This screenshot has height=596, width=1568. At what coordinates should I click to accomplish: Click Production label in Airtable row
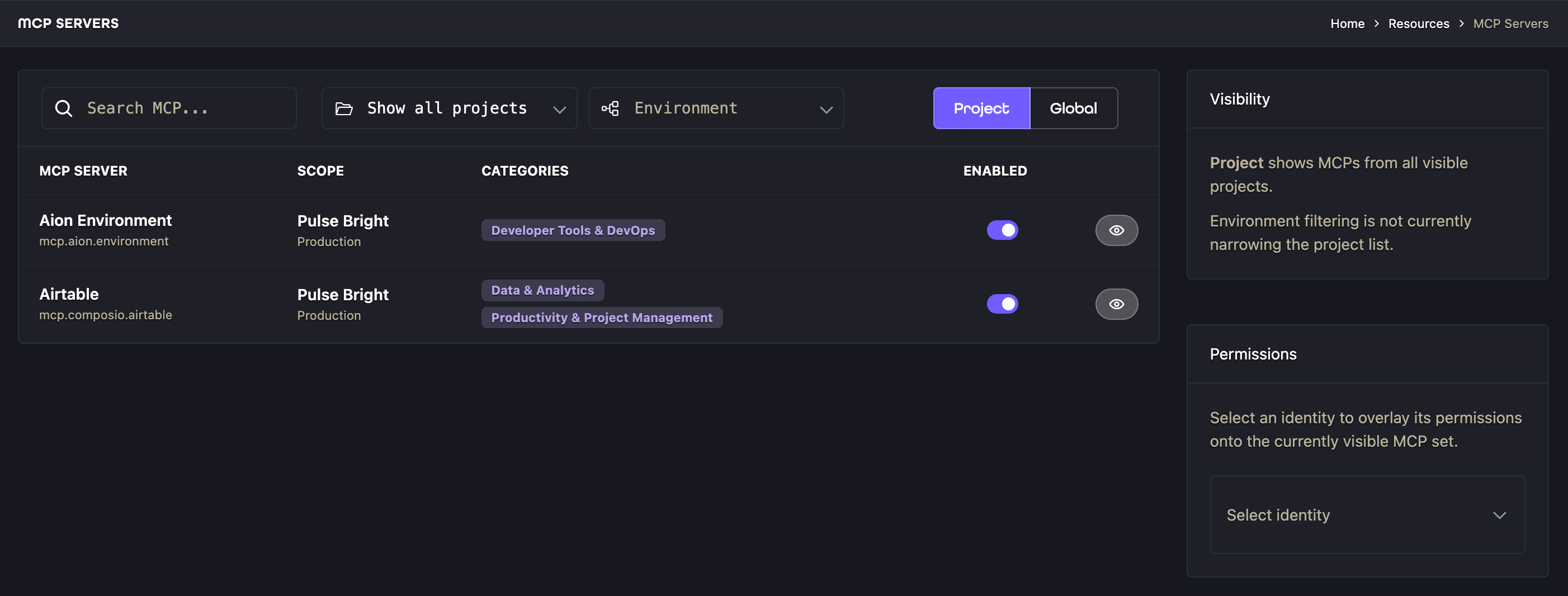pyautogui.click(x=329, y=315)
